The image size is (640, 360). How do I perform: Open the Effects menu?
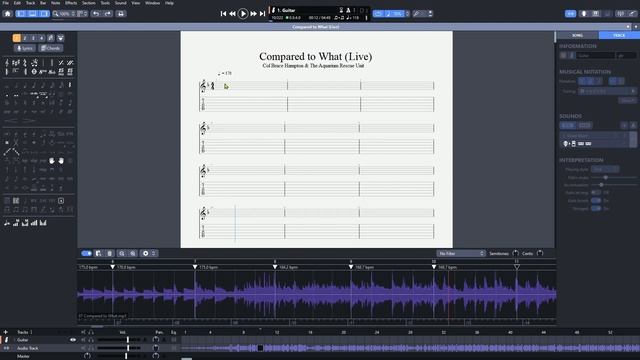click(71, 3)
